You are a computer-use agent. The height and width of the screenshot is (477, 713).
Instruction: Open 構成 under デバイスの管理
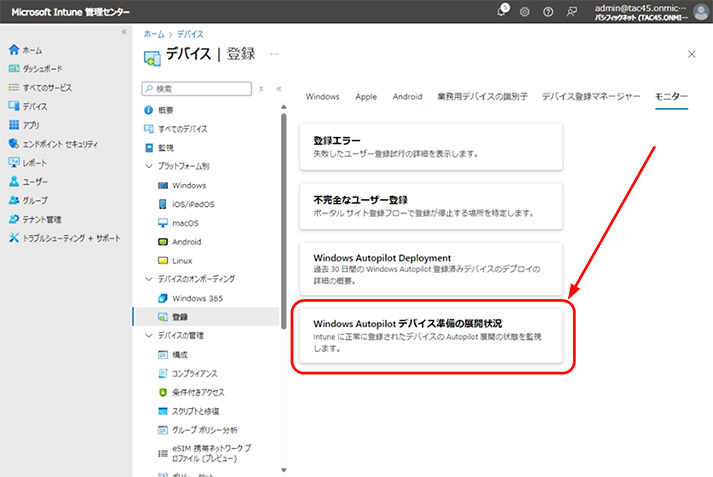pyautogui.click(x=173, y=355)
